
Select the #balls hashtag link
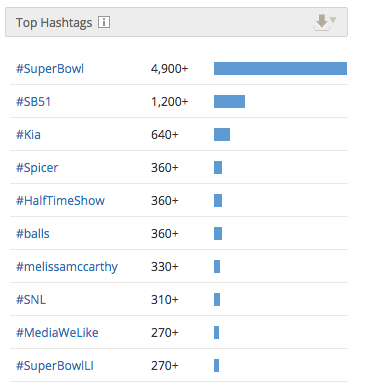(33, 233)
